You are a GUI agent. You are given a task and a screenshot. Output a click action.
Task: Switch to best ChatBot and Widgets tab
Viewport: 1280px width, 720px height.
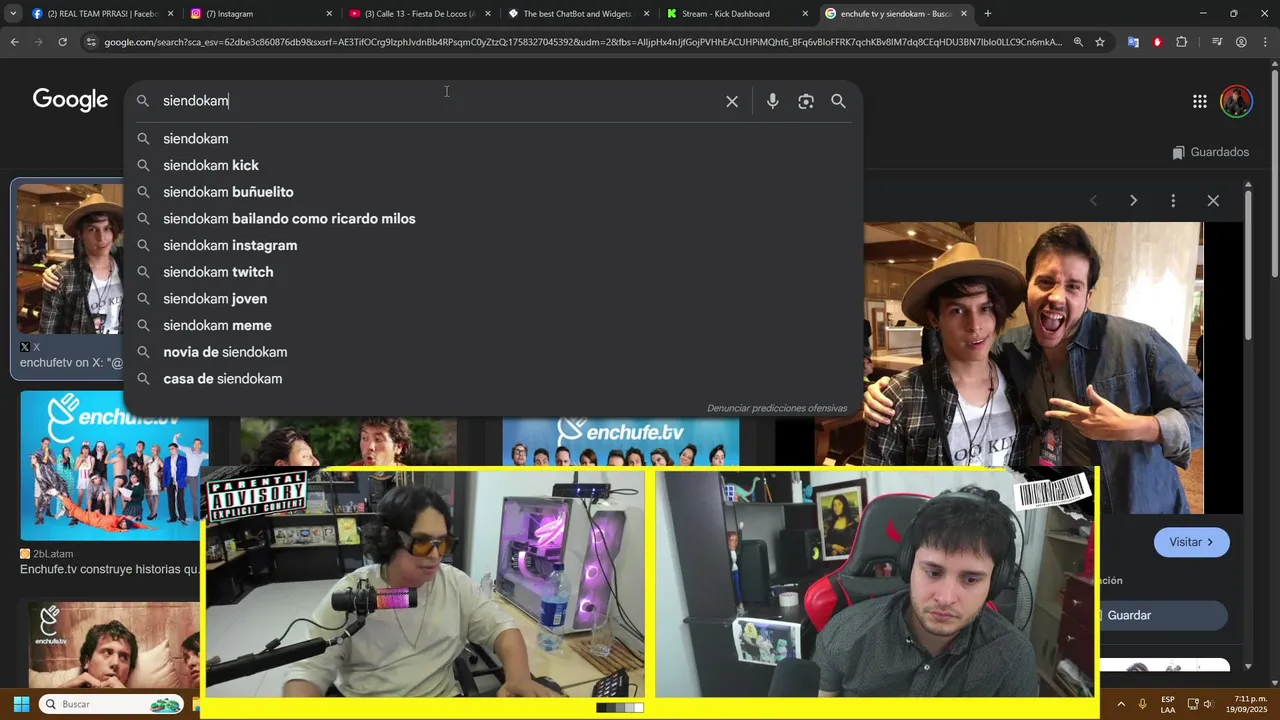(578, 14)
